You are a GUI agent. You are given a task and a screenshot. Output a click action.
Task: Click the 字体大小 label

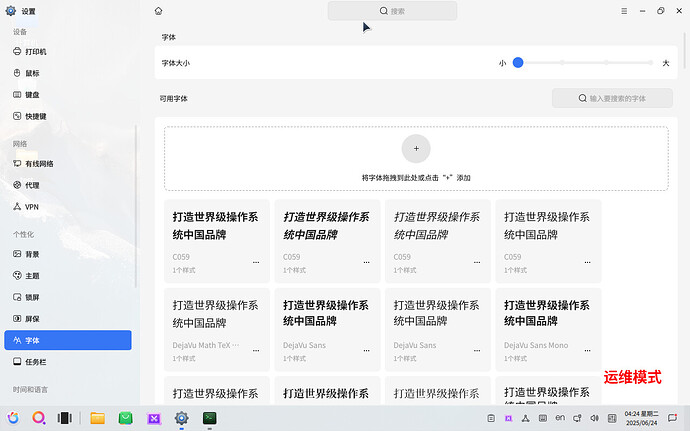(x=176, y=63)
